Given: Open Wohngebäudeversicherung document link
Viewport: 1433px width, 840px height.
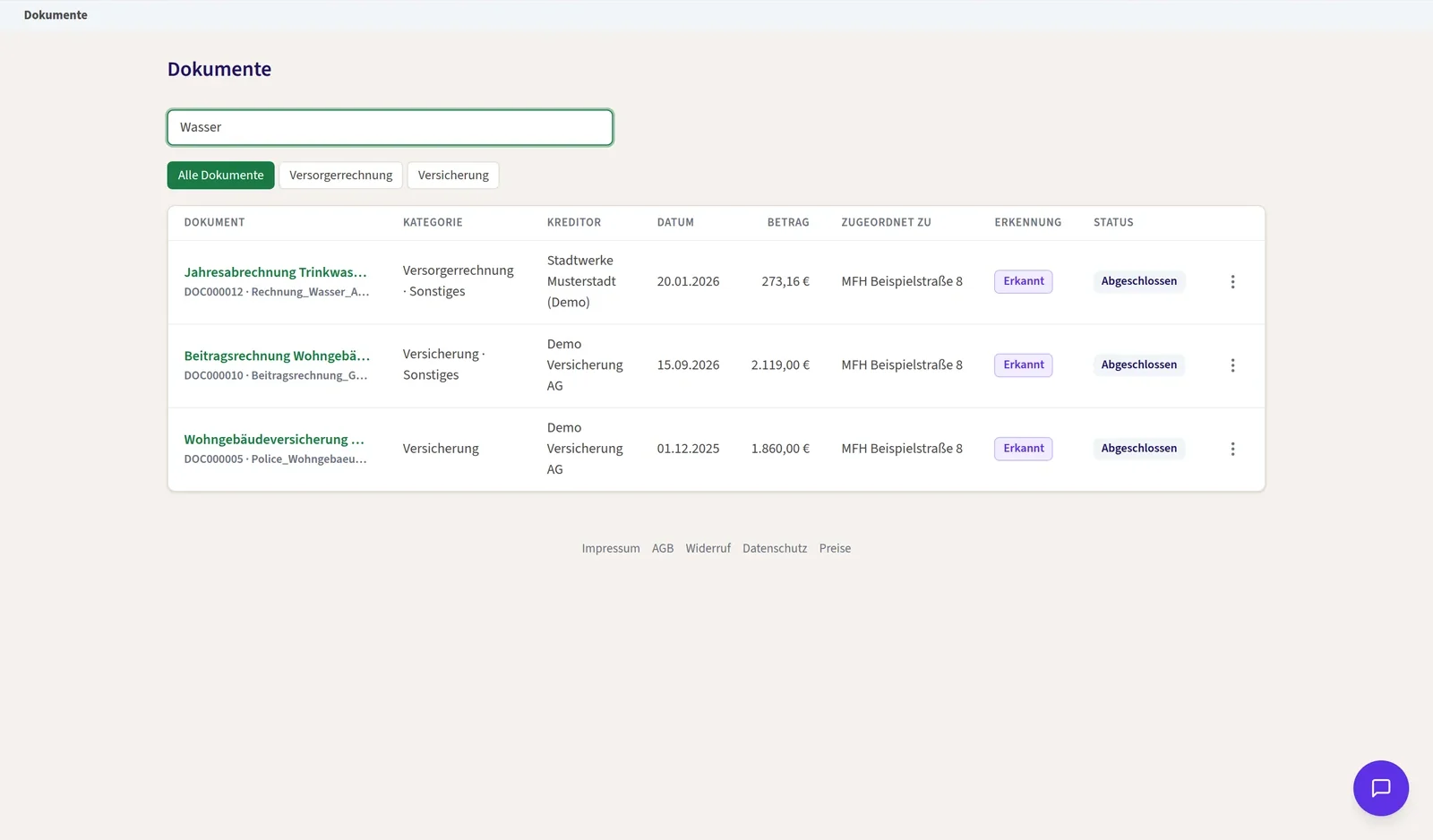Looking at the screenshot, I should tap(274, 440).
